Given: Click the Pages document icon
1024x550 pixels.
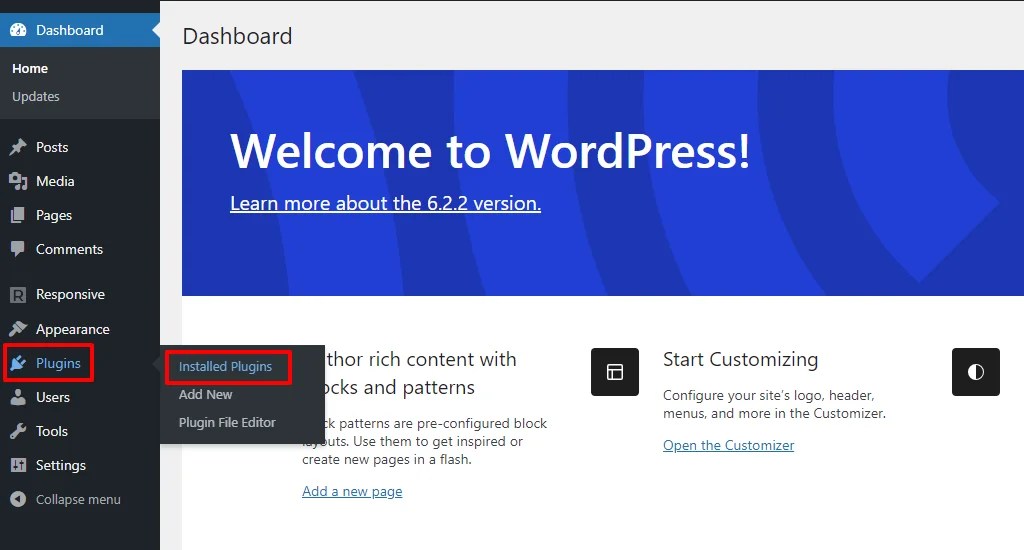Looking at the screenshot, I should point(18,215).
